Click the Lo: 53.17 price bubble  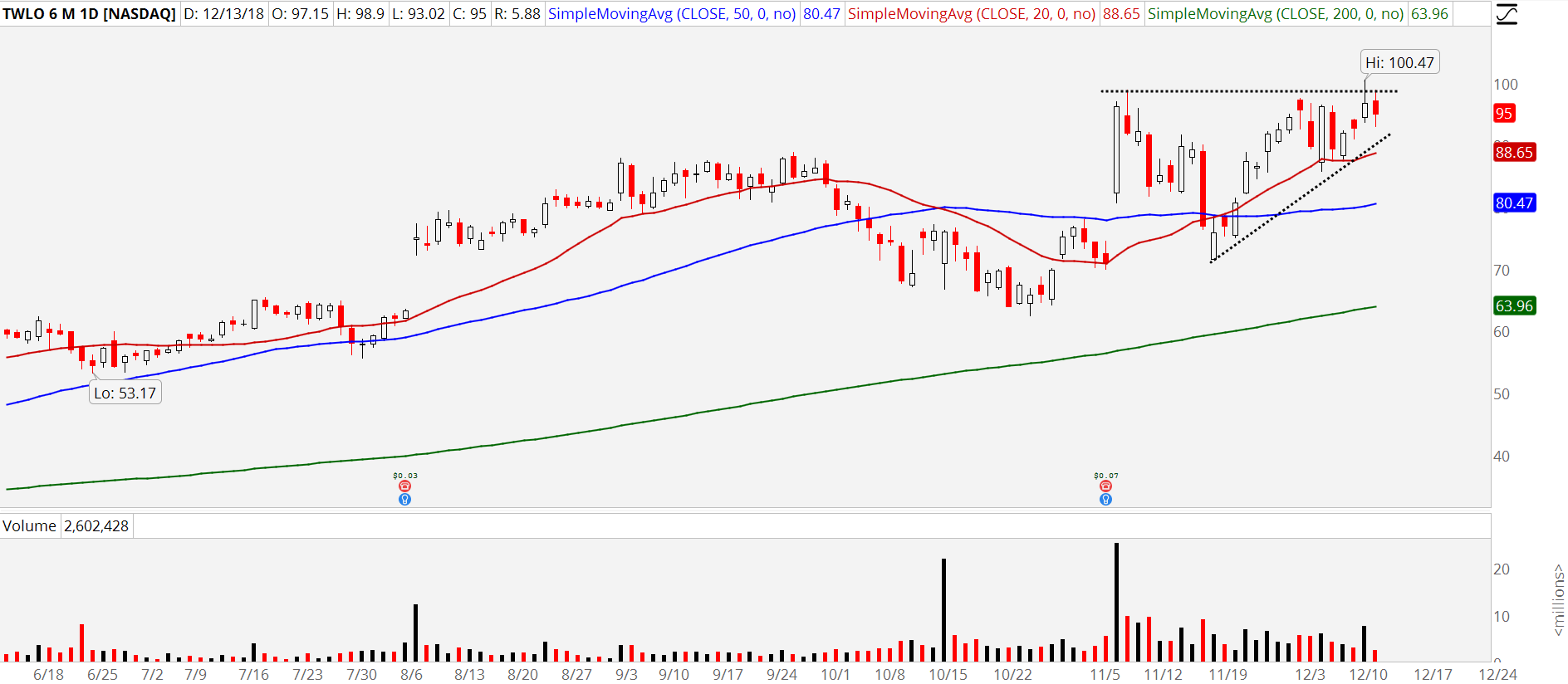pyautogui.click(x=125, y=393)
